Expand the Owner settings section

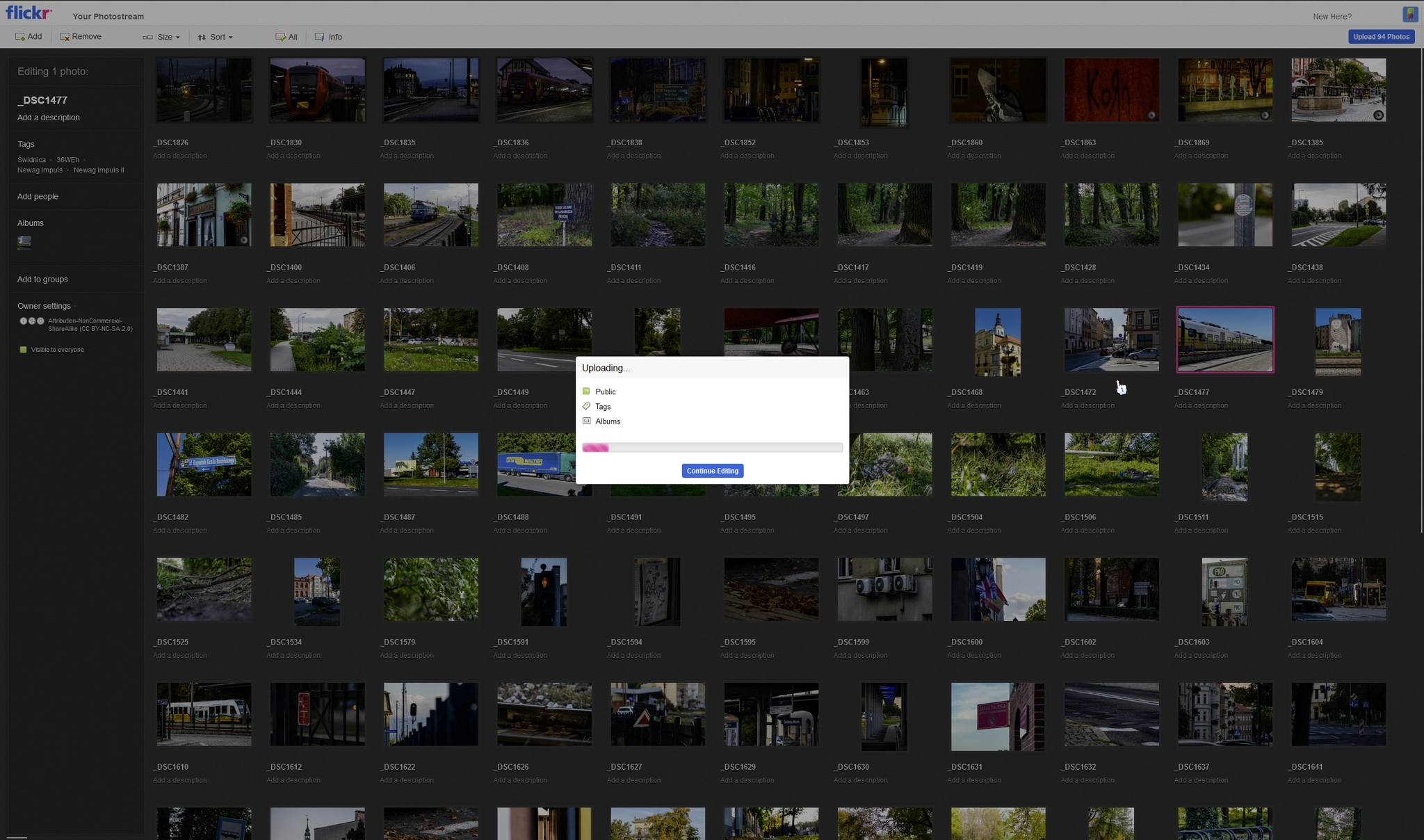(x=45, y=306)
